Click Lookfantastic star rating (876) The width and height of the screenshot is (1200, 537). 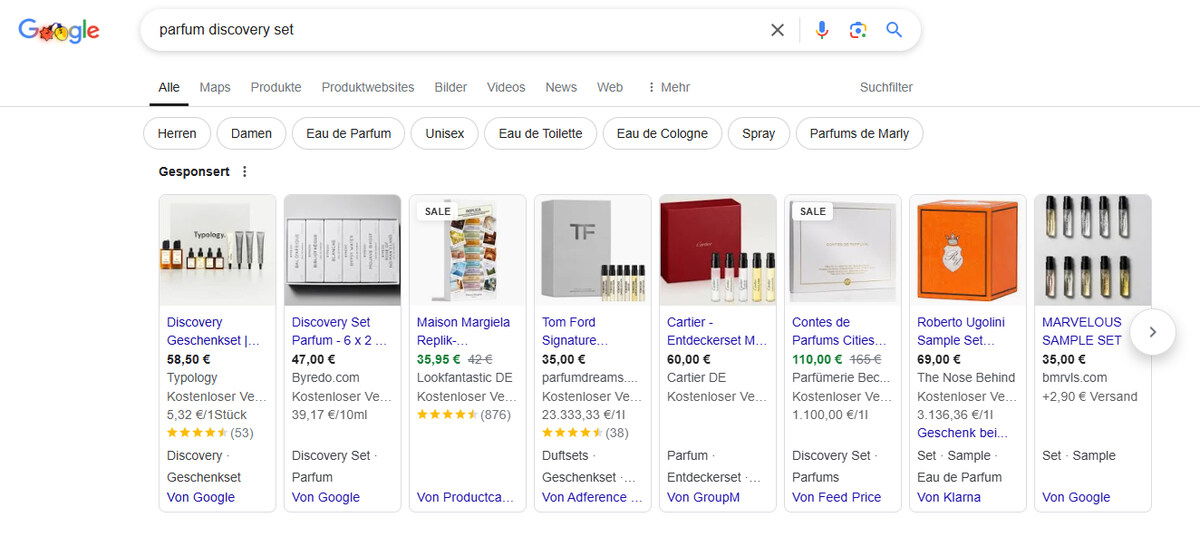463,414
